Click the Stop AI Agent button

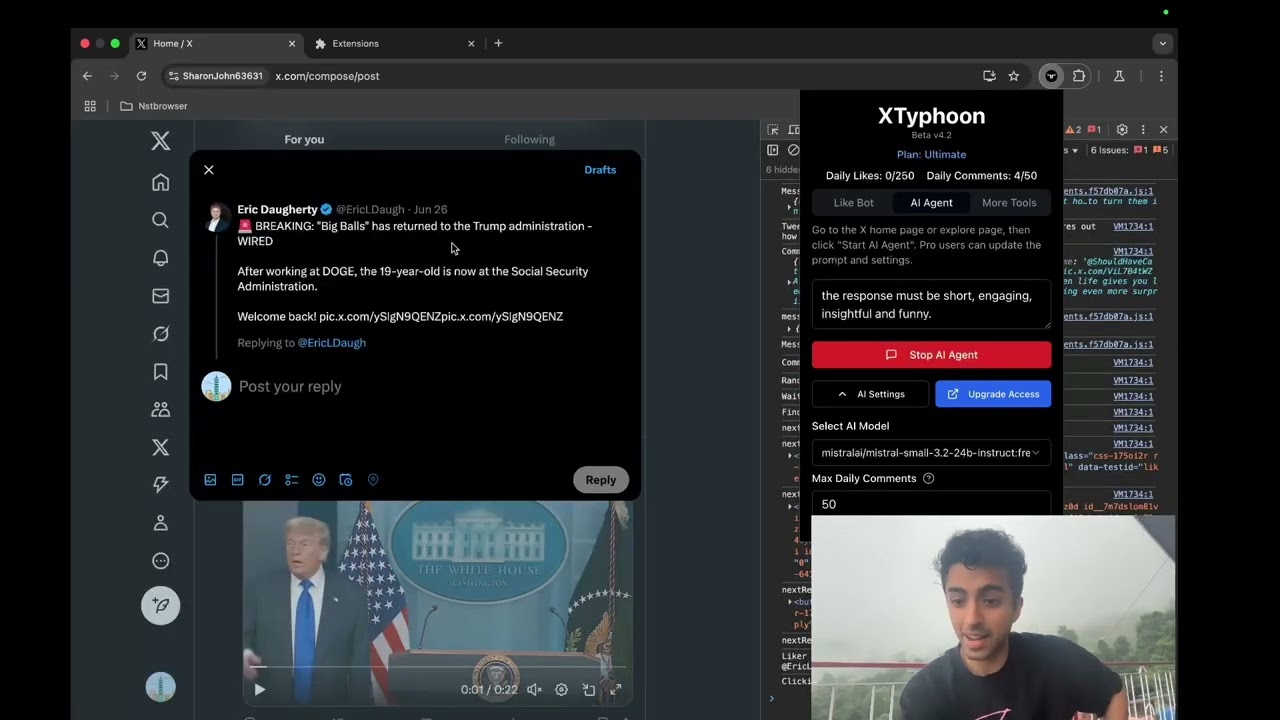[931, 355]
